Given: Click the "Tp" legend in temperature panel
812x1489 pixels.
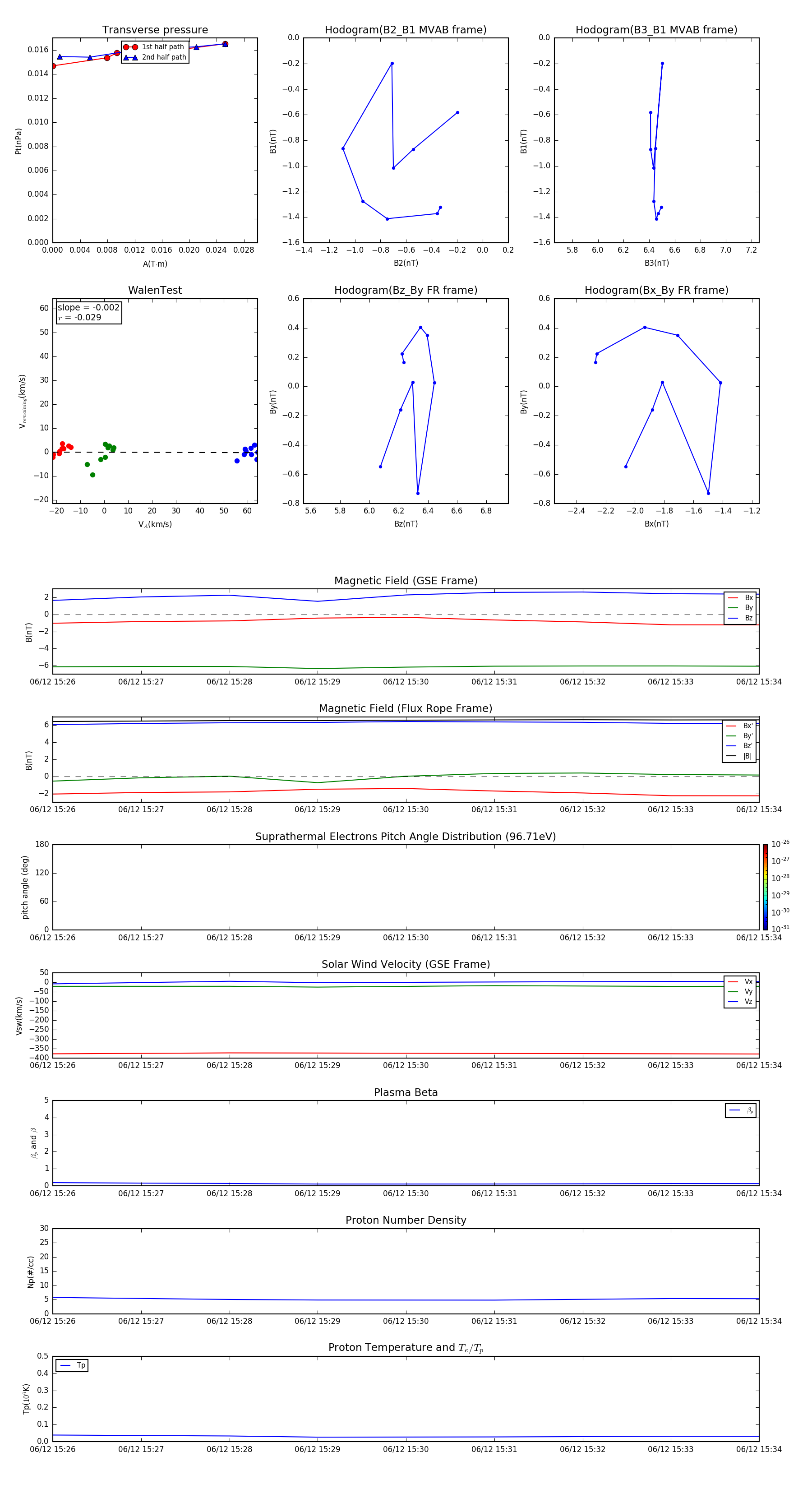Looking at the screenshot, I should 72,1366.
